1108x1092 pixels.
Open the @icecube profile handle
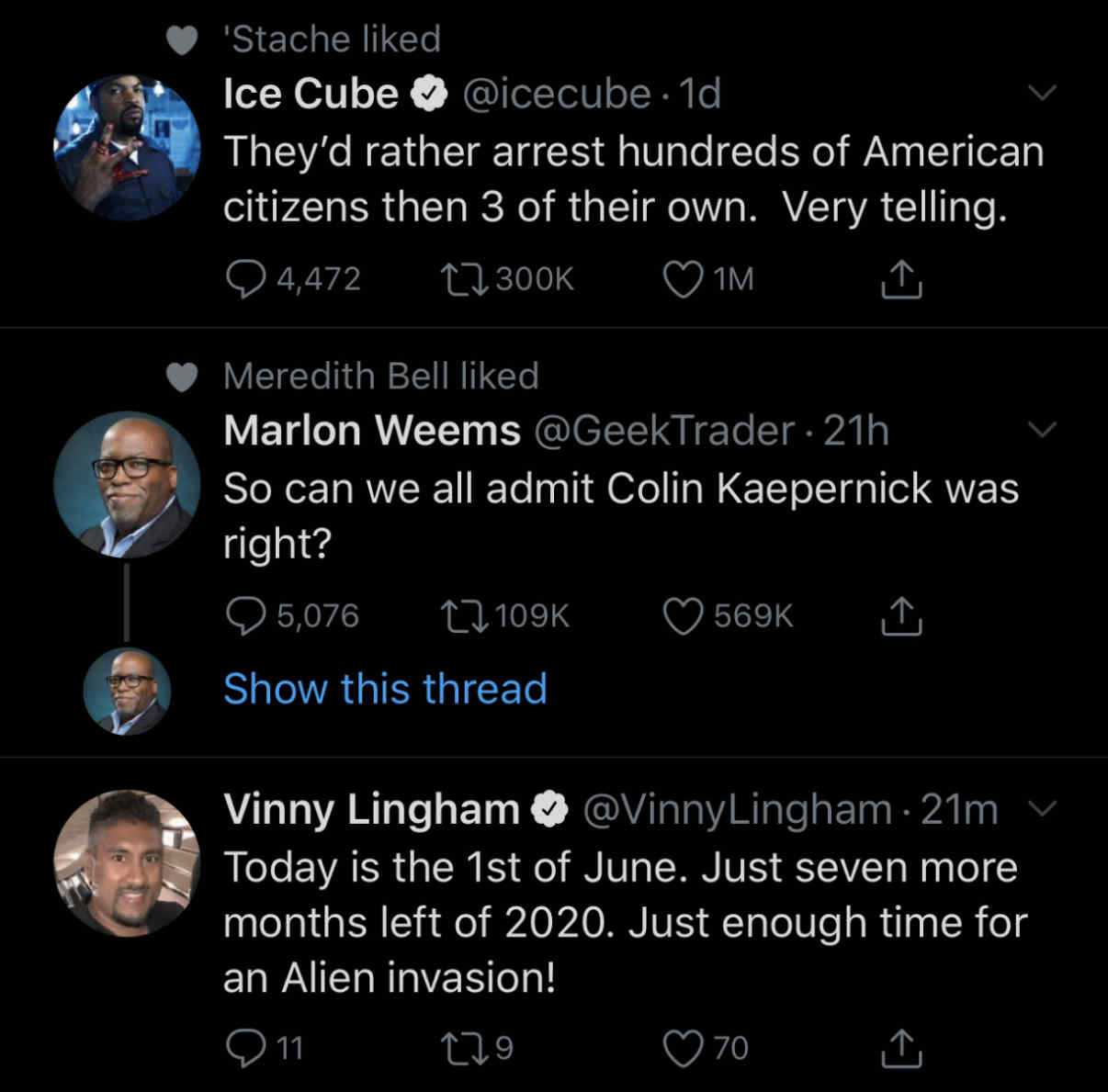556,94
